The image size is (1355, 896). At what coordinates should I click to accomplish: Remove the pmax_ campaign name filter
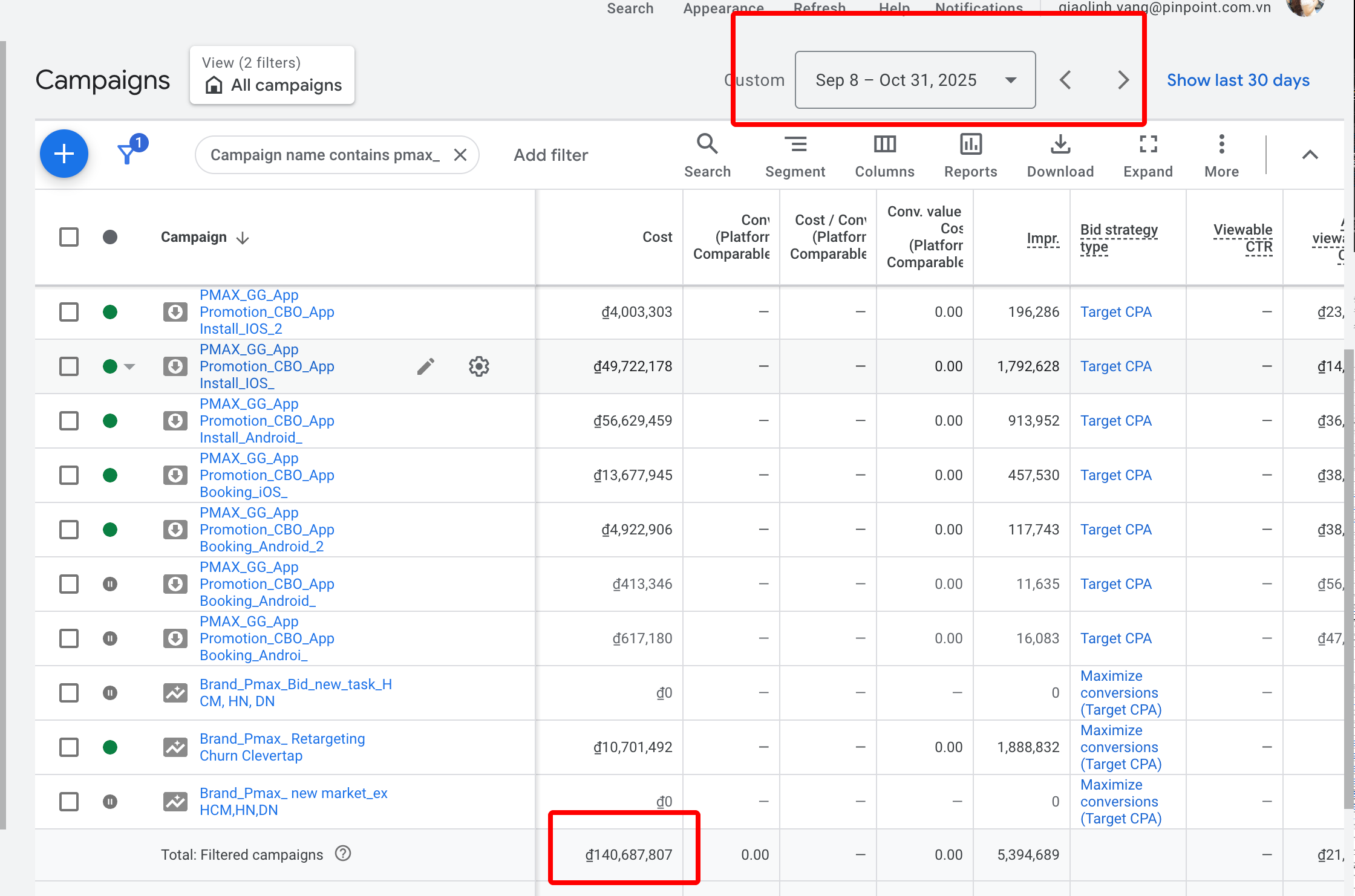point(460,155)
